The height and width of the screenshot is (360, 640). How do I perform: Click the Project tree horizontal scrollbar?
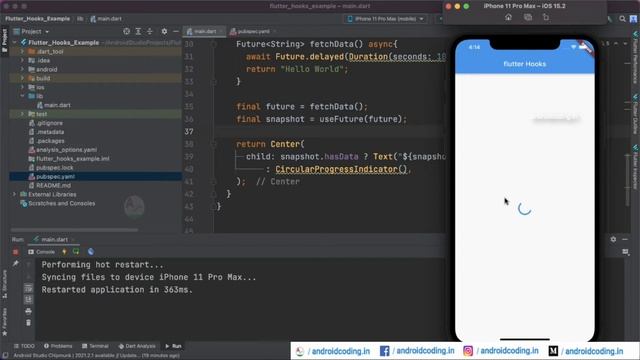coord(74,230)
